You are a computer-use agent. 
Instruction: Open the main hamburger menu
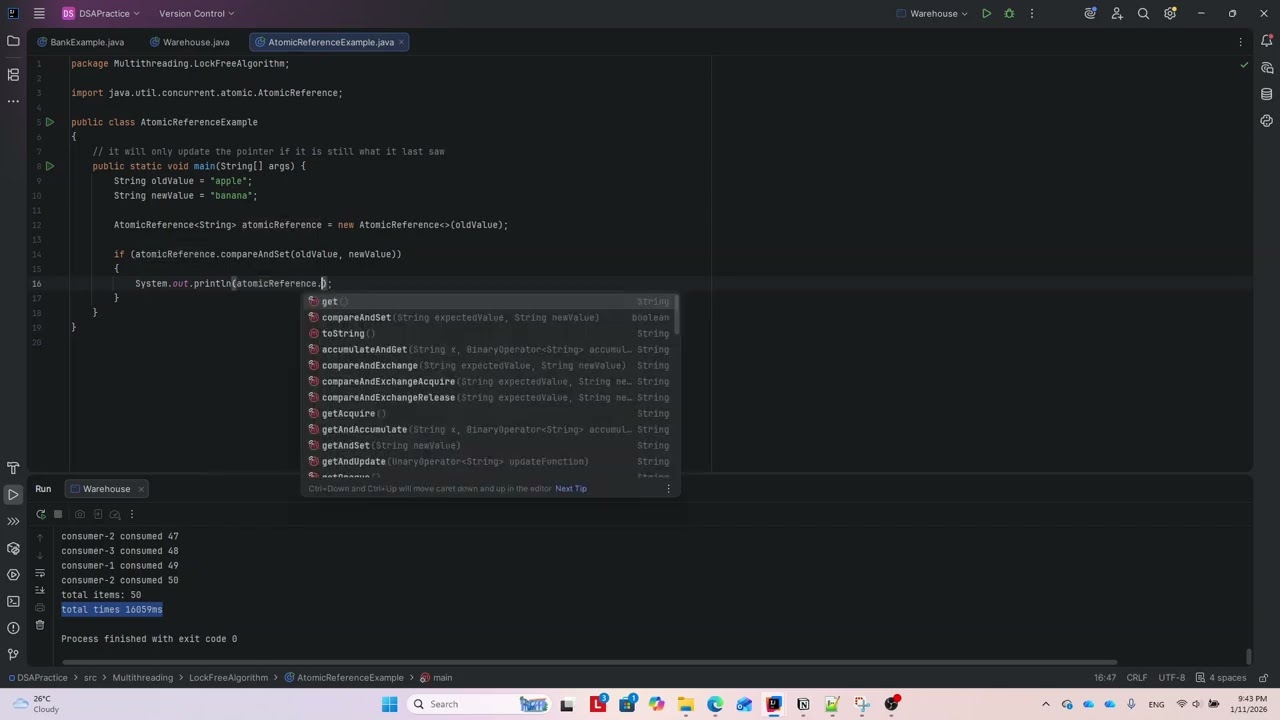(38, 14)
